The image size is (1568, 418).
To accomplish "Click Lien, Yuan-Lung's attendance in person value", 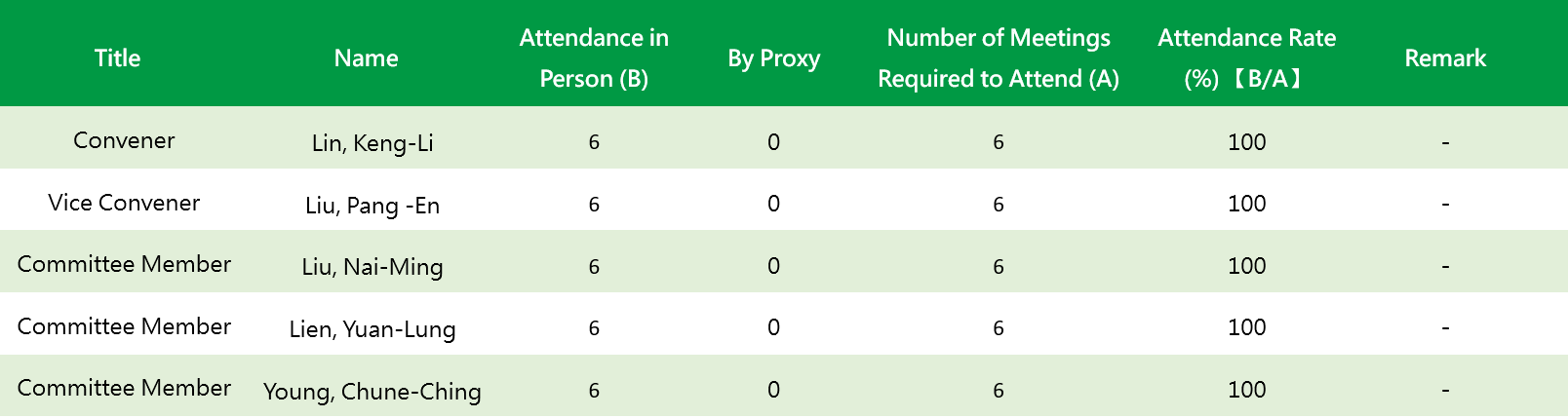I will 594,328.
